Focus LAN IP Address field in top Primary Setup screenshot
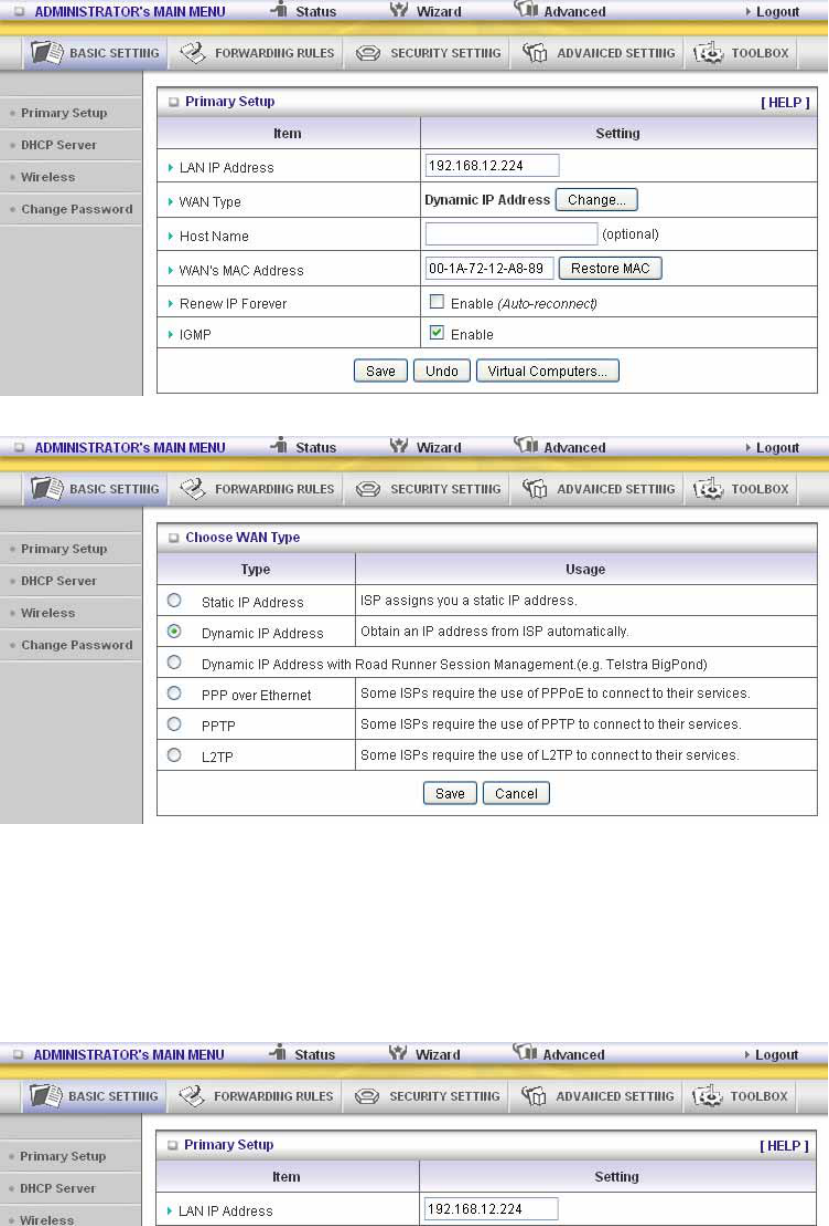Screen dimensions: 829x1226 click(492, 166)
